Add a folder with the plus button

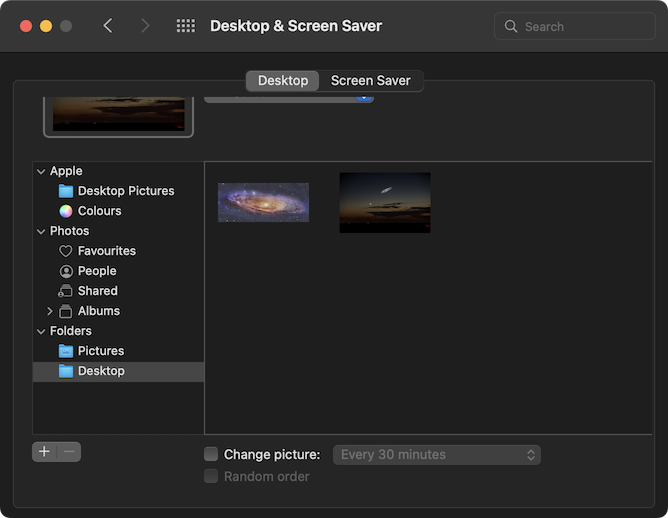[44, 452]
